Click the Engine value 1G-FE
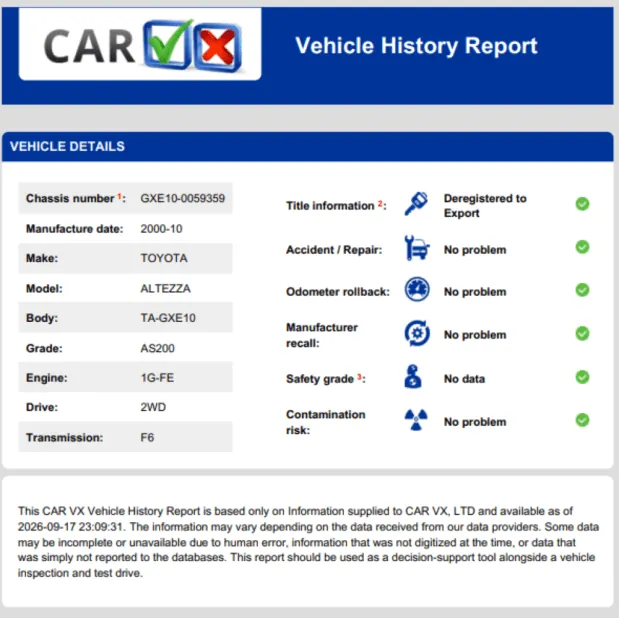 [157, 378]
